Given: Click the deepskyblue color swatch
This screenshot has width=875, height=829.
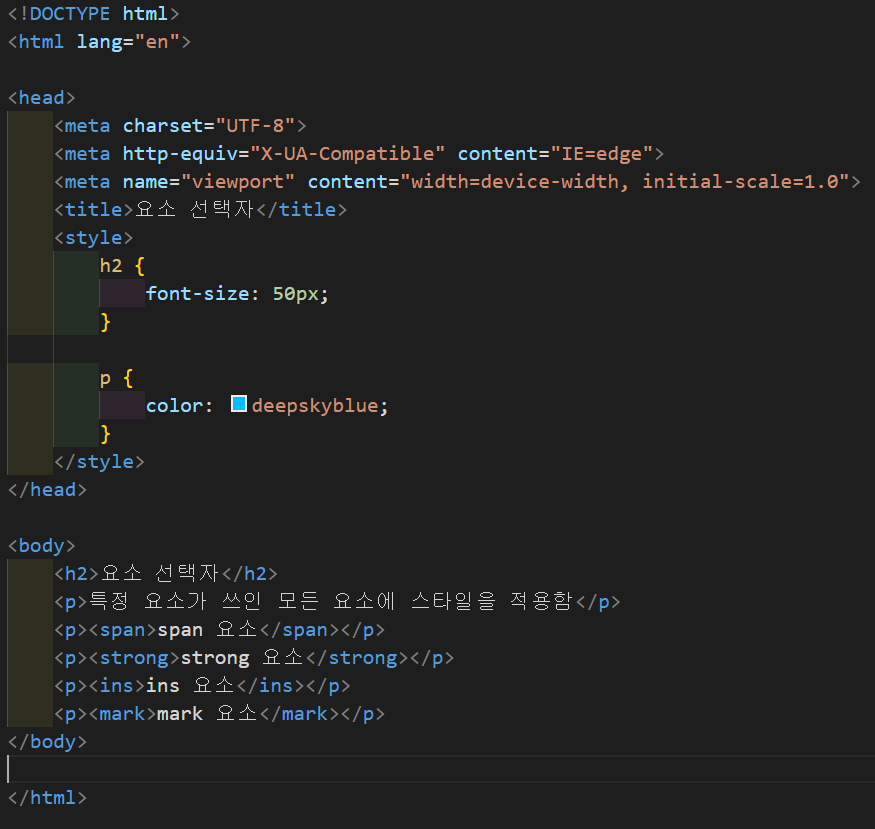Looking at the screenshot, I should coord(239,403).
